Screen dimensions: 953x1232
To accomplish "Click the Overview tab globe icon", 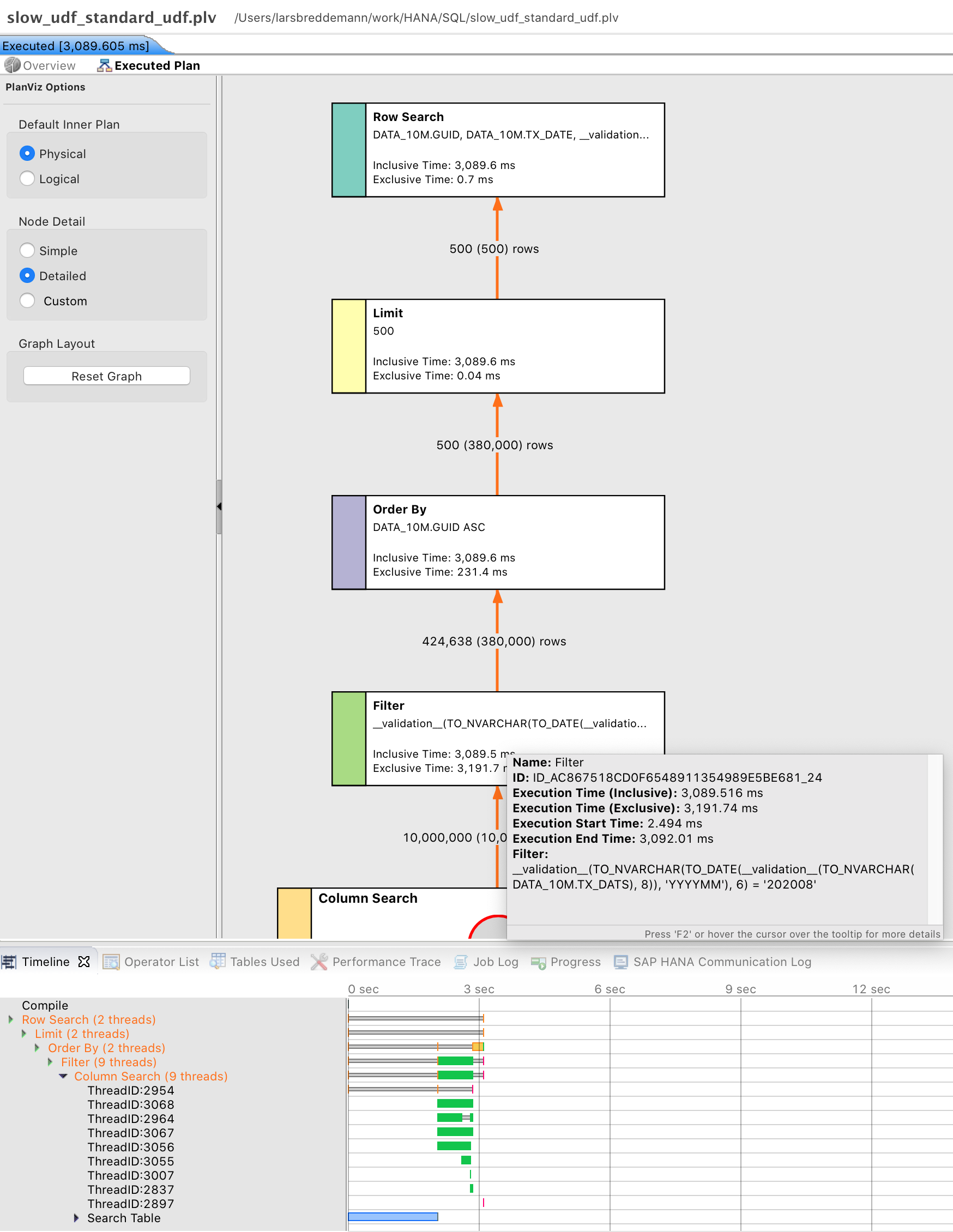I will point(13,65).
